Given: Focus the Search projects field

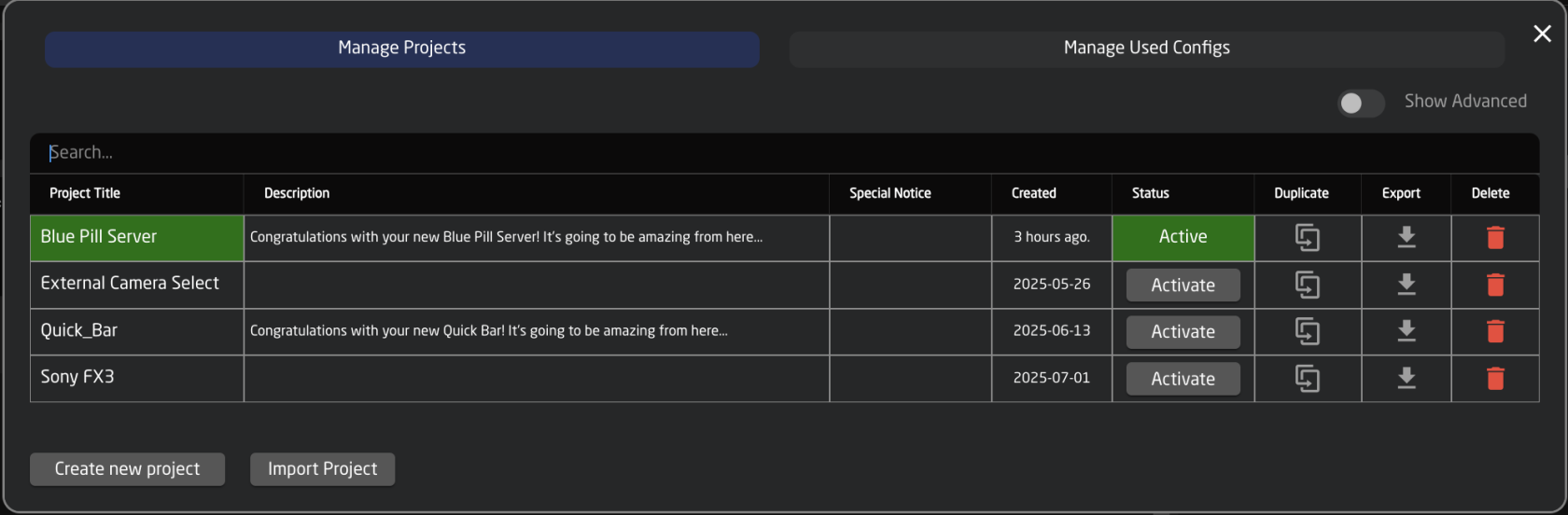Looking at the screenshot, I should pyautogui.click(x=785, y=153).
